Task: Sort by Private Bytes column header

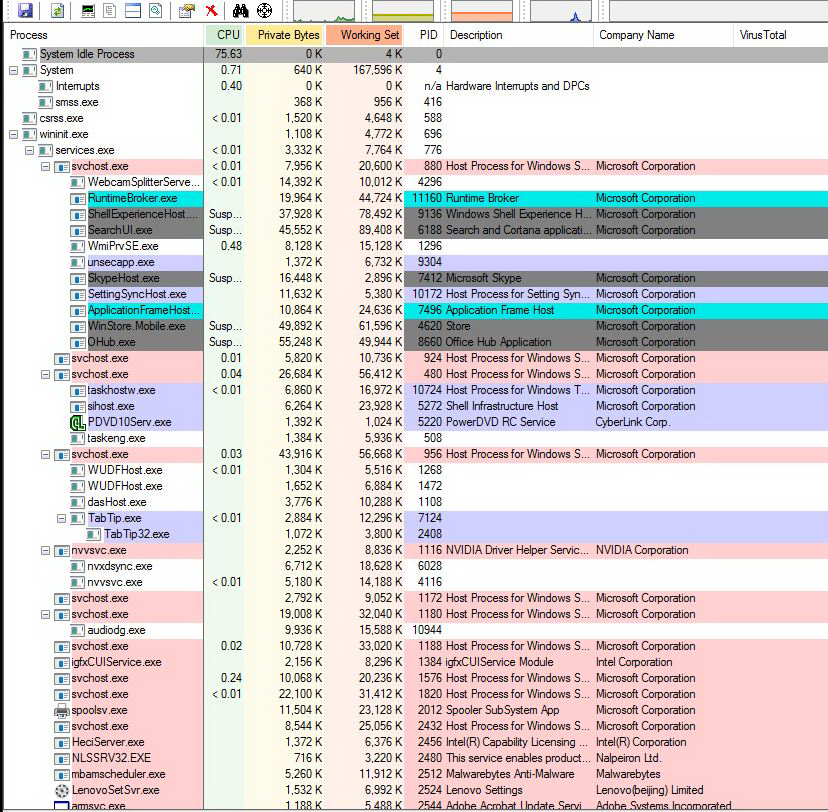Action: coord(288,35)
